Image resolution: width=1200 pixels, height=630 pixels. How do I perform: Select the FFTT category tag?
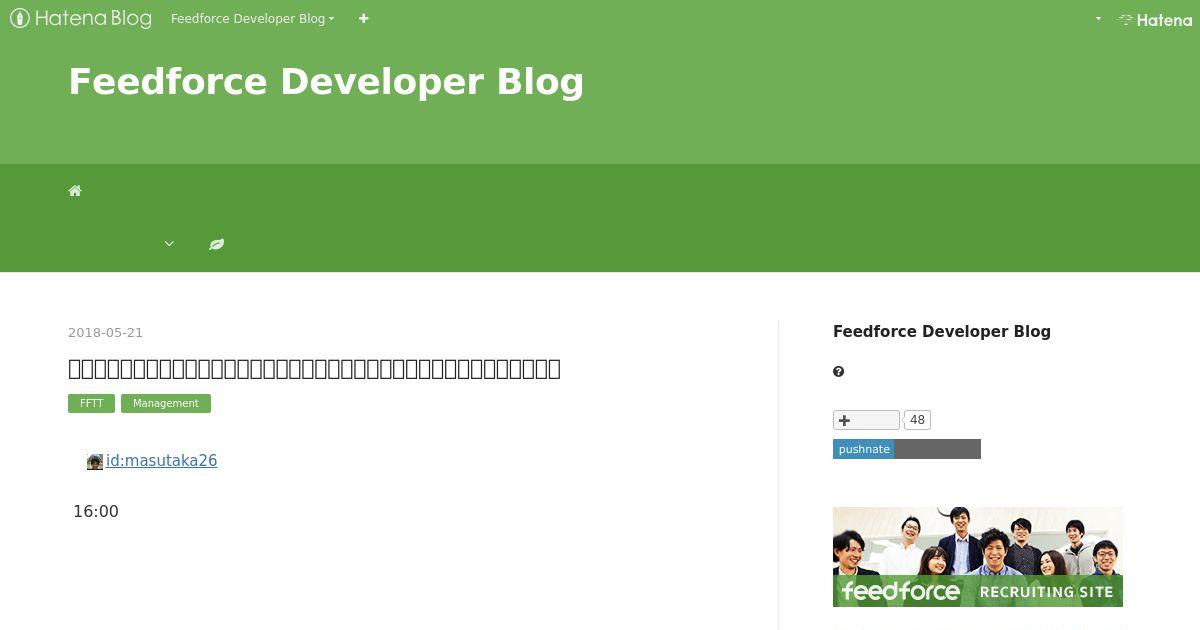tap(91, 403)
